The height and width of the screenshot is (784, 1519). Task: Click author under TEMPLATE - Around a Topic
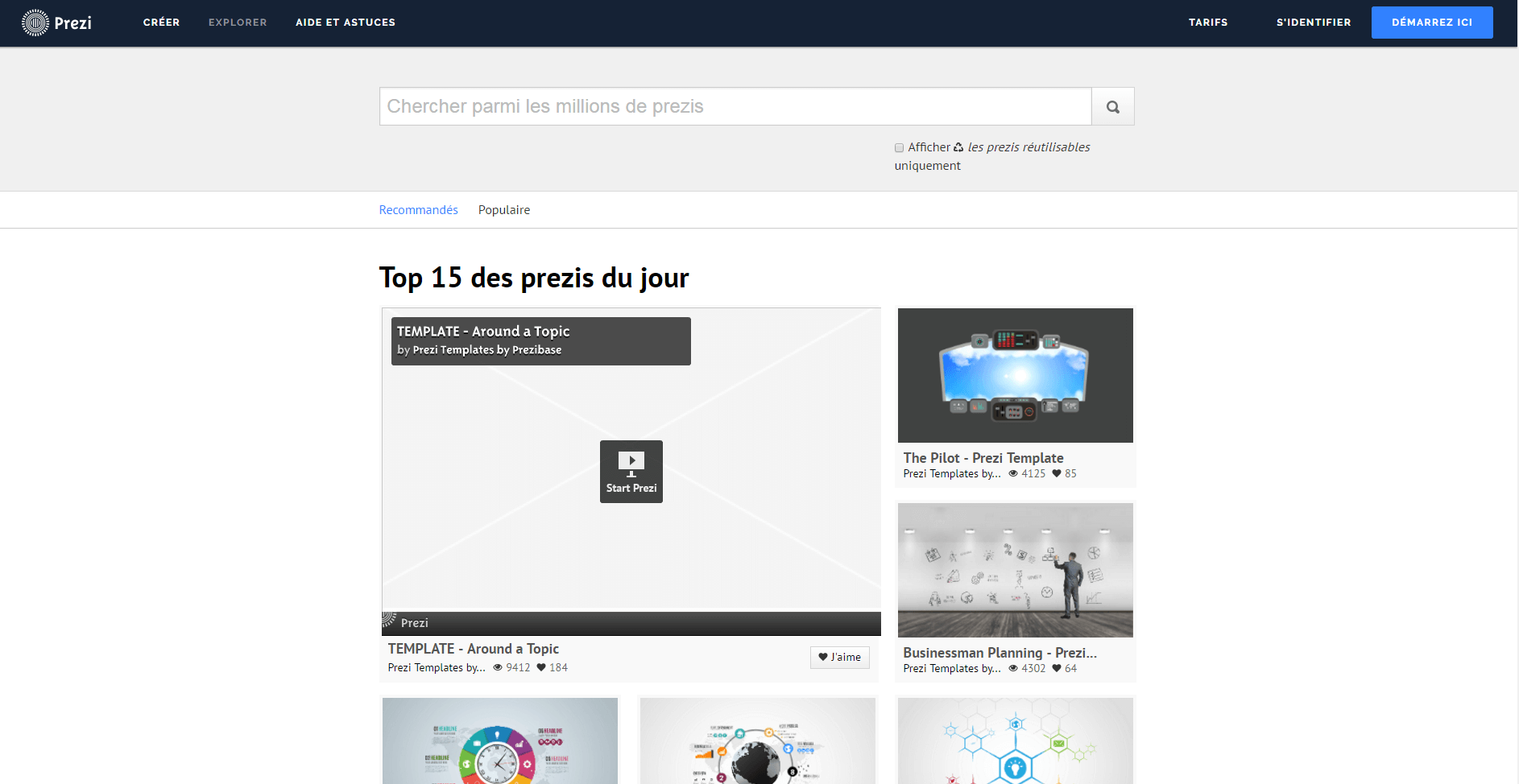point(437,668)
